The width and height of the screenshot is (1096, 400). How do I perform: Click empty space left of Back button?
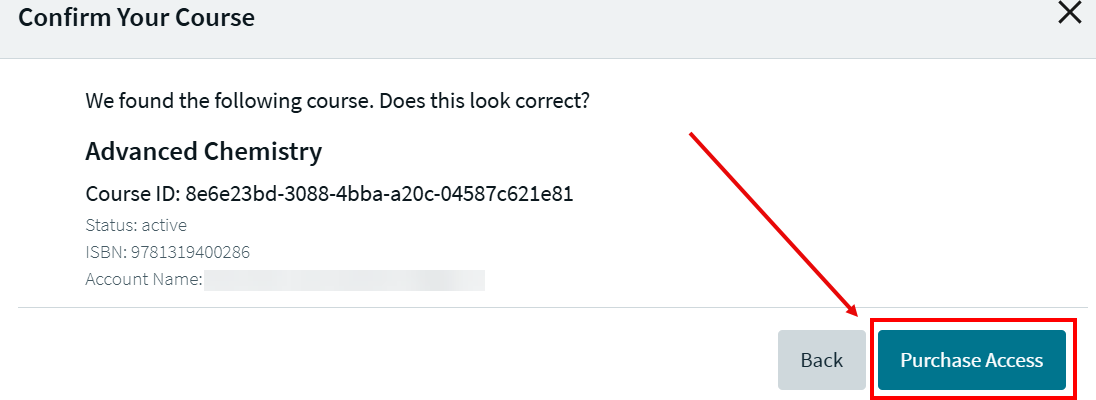pos(400,360)
